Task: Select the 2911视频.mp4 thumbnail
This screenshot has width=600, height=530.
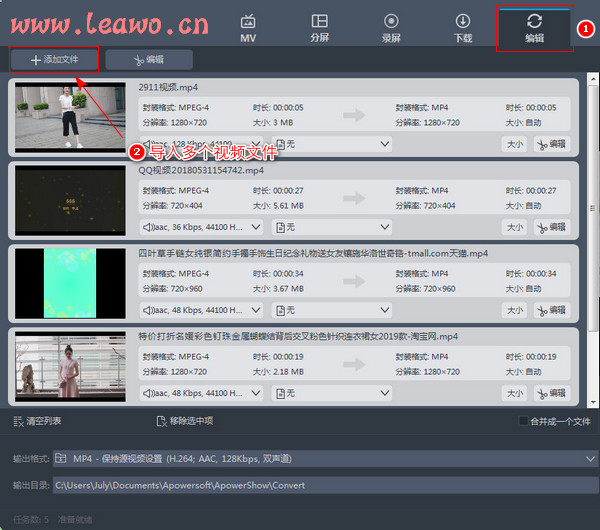Action: [70, 117]
